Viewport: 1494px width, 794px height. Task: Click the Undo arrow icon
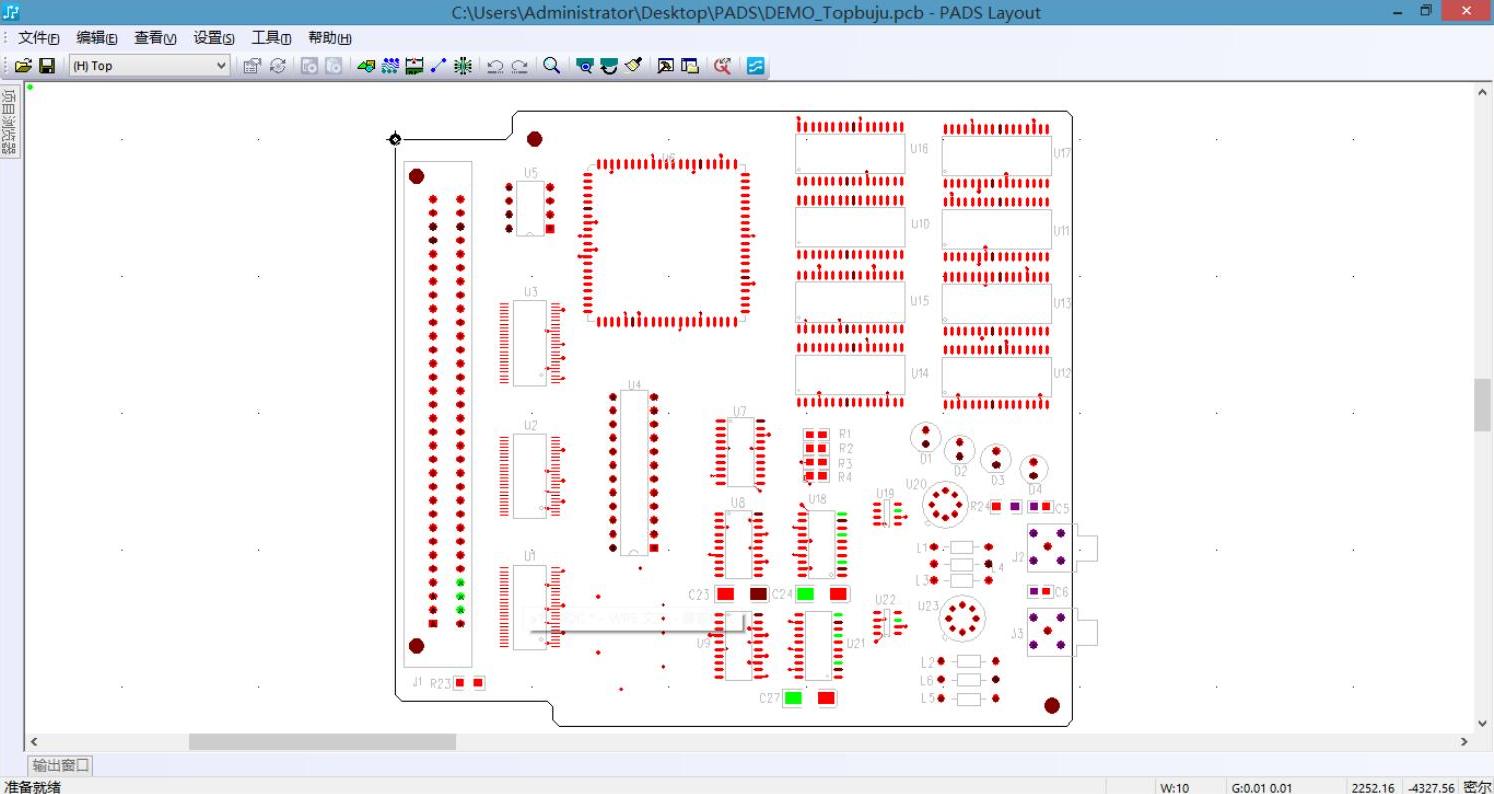coord(494,66)
